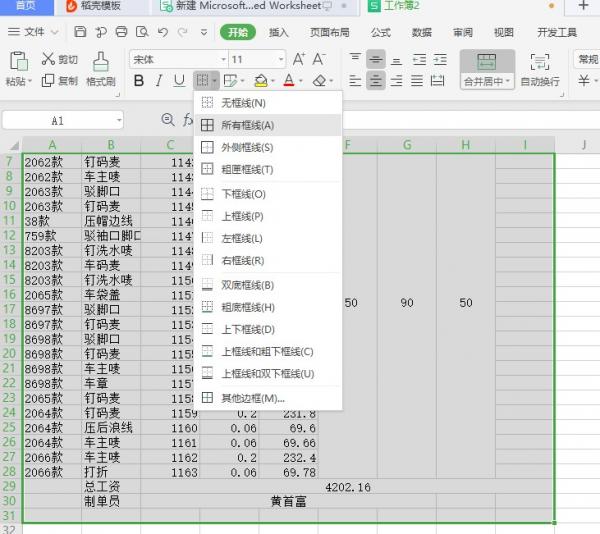Increase indent icon

[440, 59]
